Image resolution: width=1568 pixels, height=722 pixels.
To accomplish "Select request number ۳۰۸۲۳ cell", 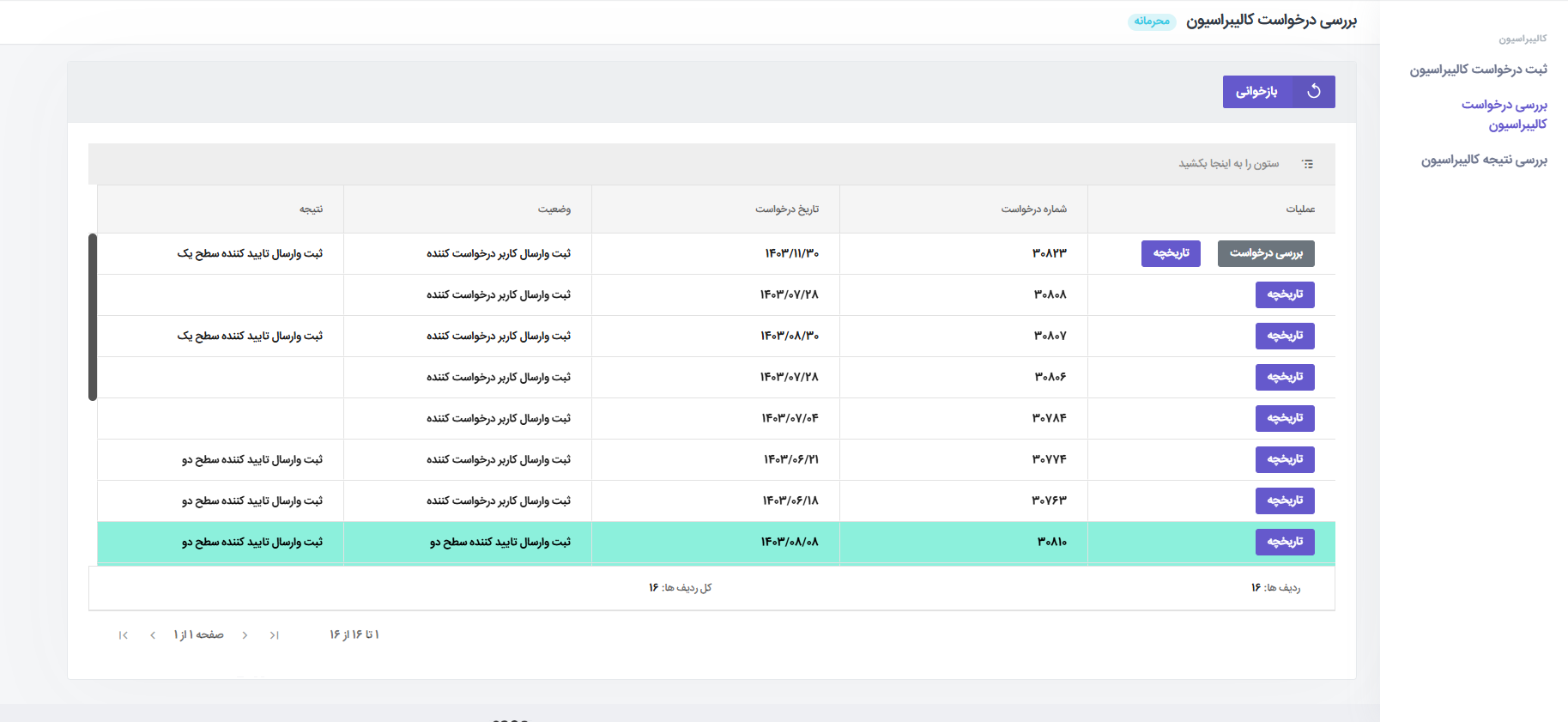I will click(x=964, y=253).
